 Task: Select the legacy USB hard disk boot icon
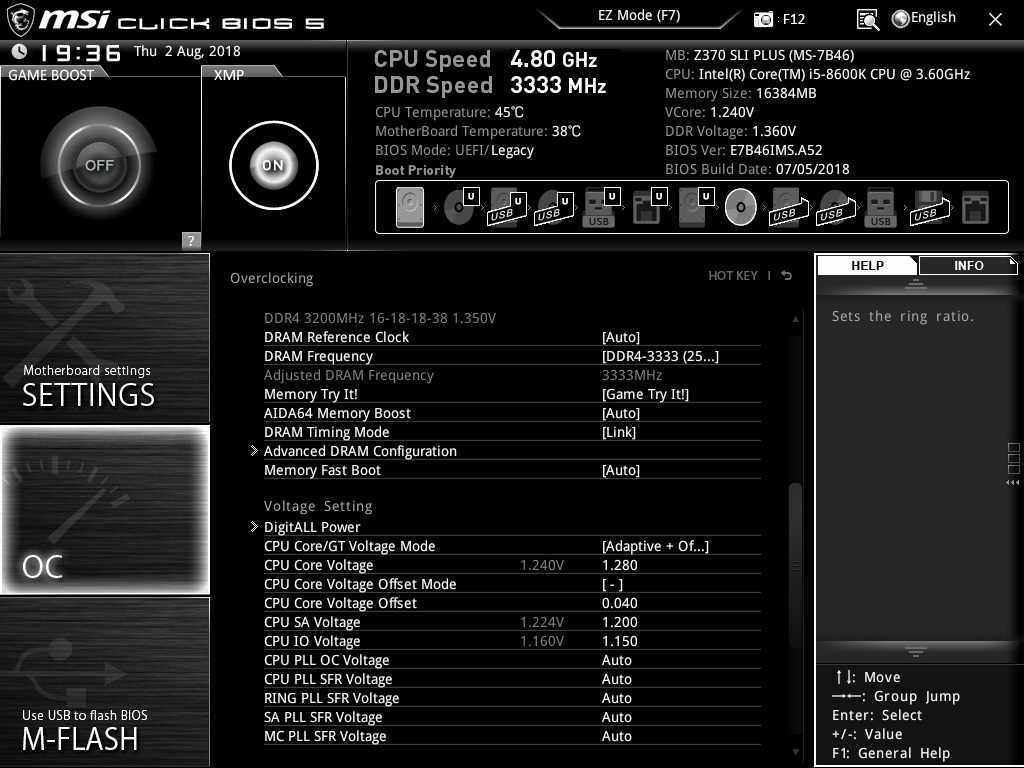pos(788,208)
